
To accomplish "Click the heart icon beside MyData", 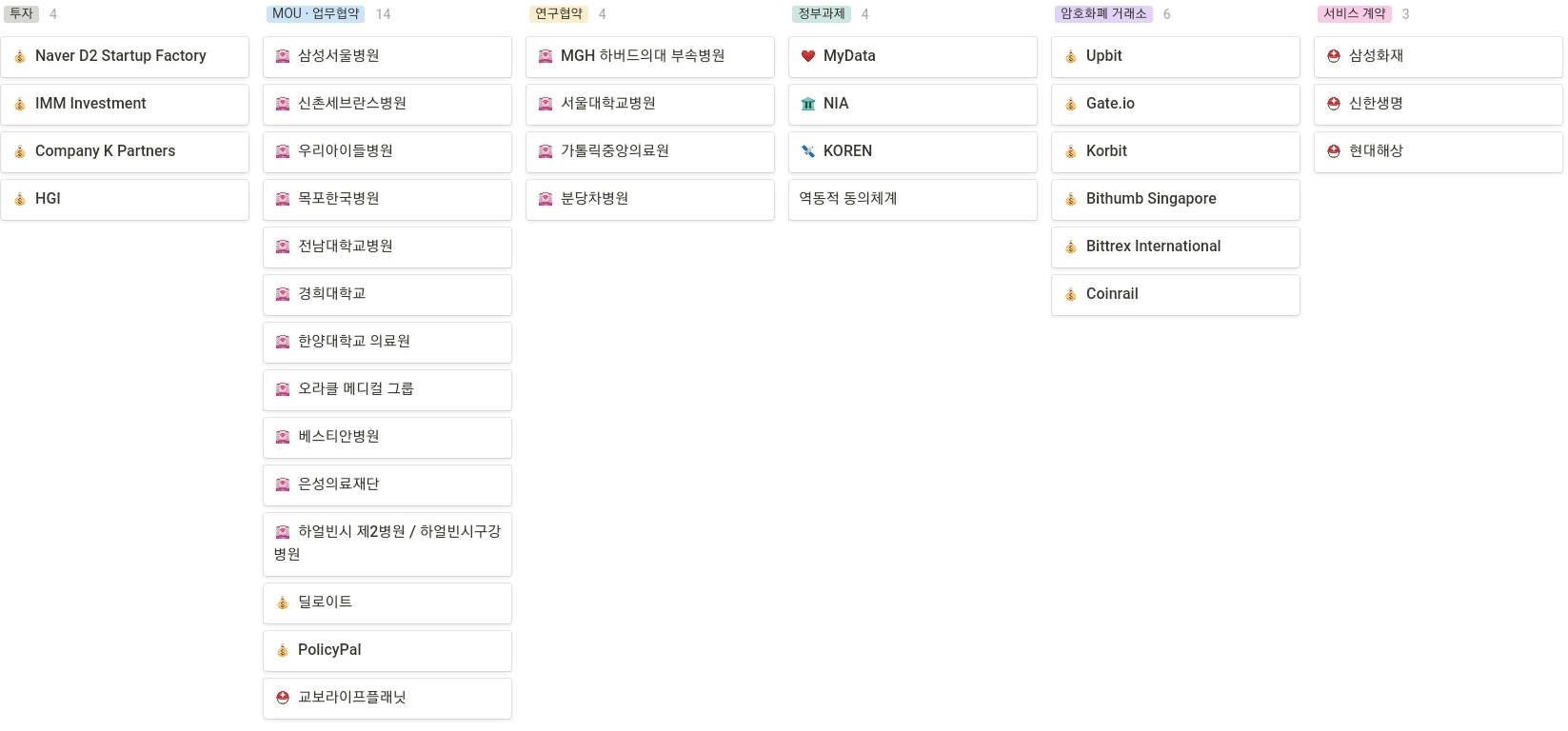I will tap(808, 56).
